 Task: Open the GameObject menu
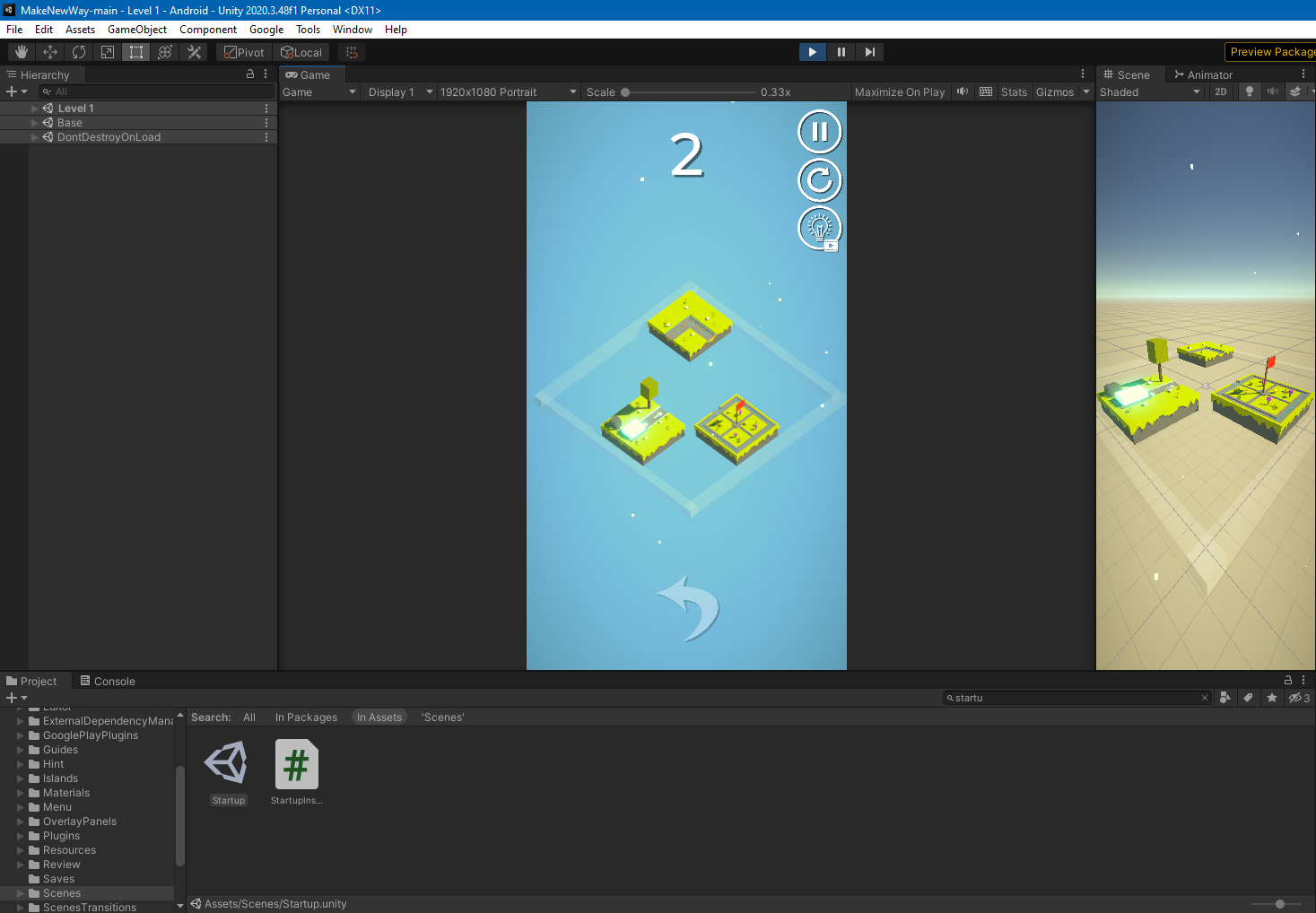137,30
